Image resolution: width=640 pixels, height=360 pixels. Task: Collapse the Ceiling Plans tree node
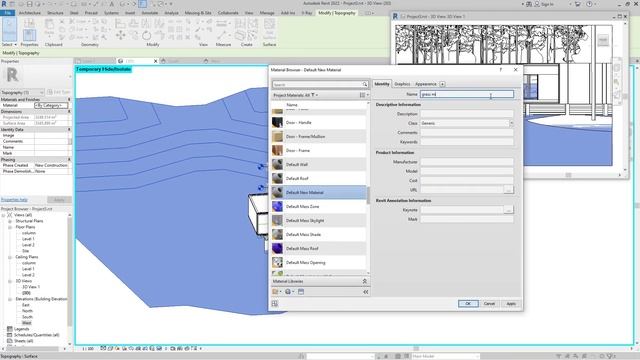[x=10, y=257]
